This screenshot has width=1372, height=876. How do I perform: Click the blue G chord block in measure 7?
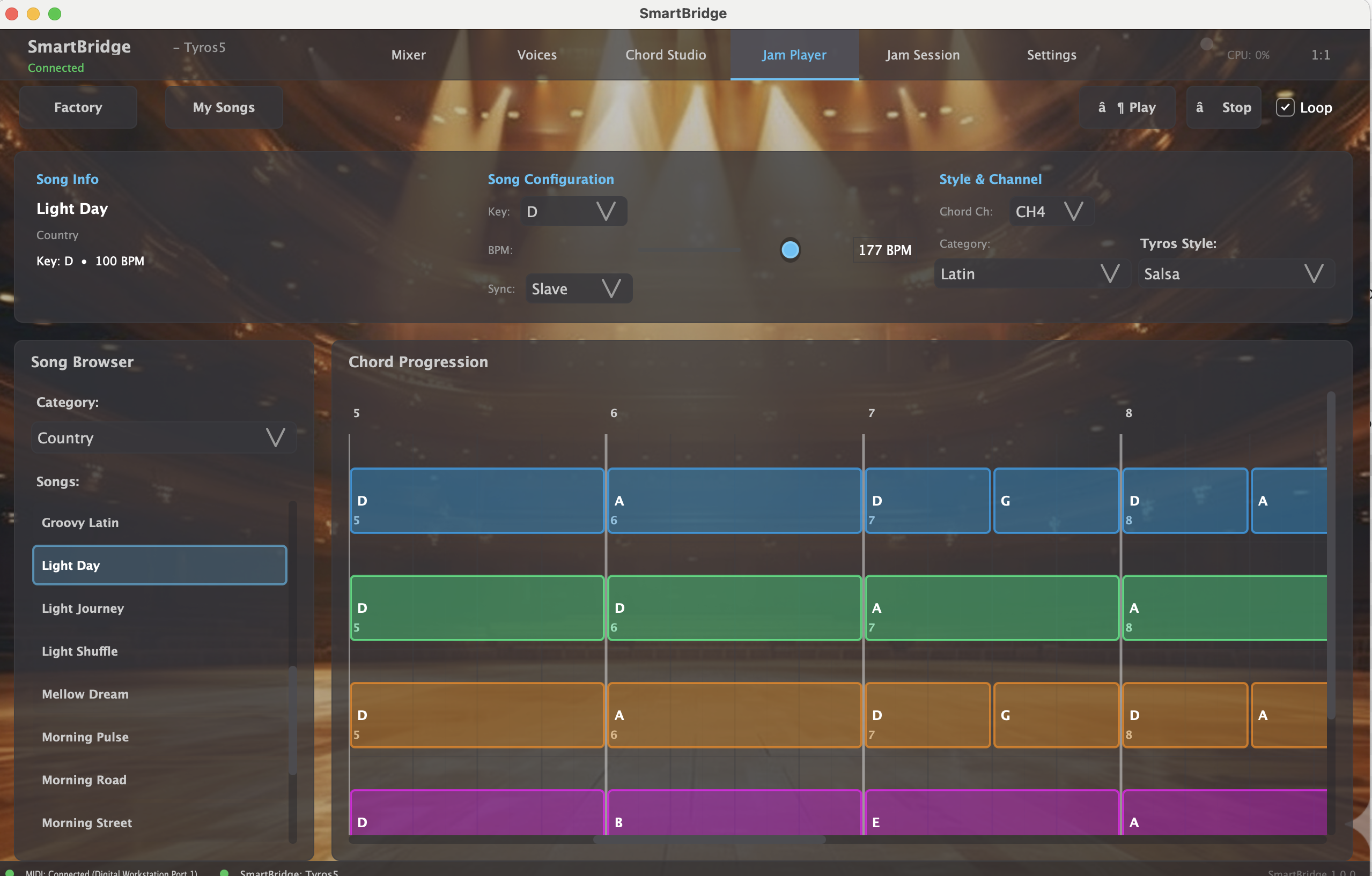point(1056,501)
